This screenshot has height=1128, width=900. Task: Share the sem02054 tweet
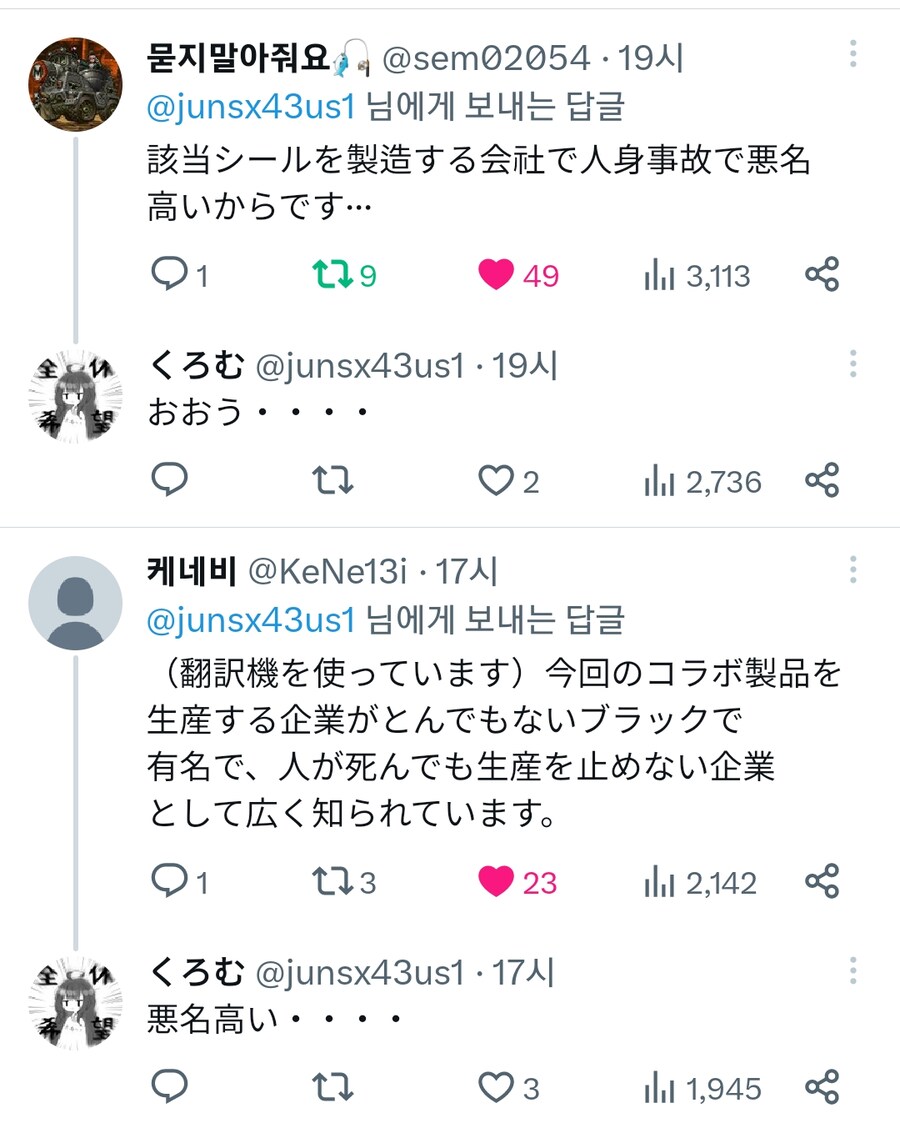(x=822, y=275)
